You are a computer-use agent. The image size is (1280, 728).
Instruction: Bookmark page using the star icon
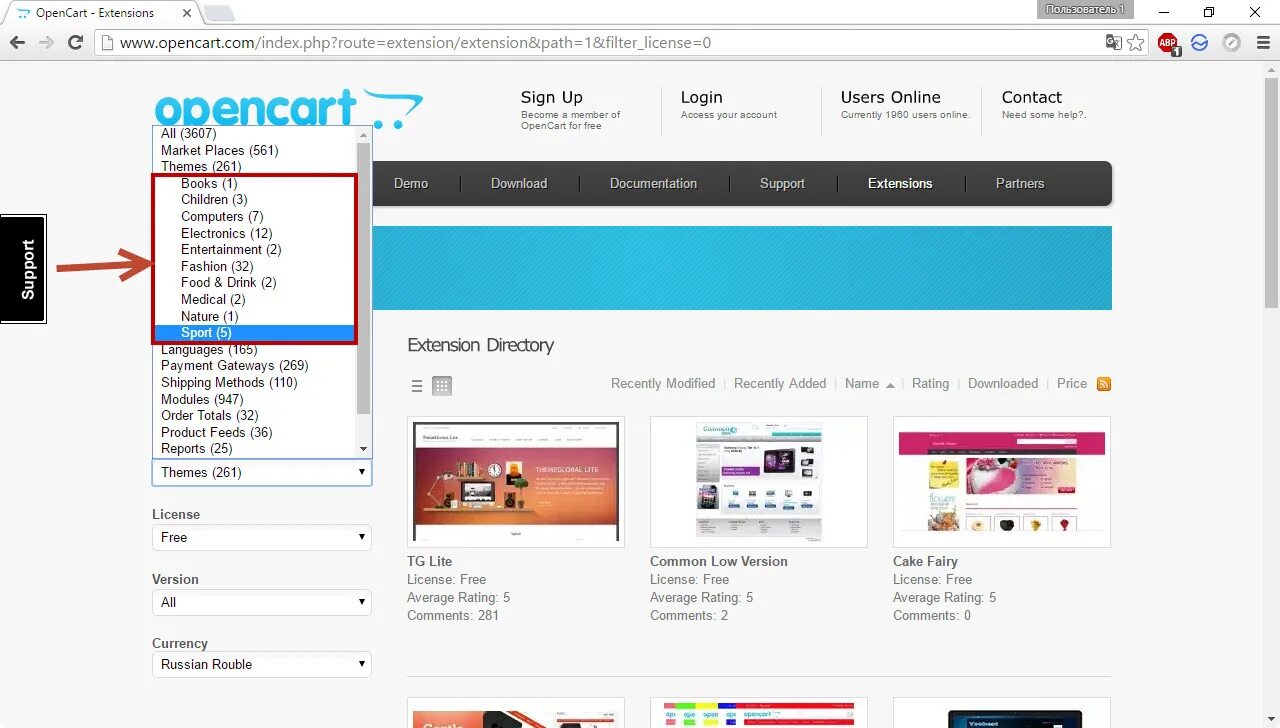(1136, 42)
